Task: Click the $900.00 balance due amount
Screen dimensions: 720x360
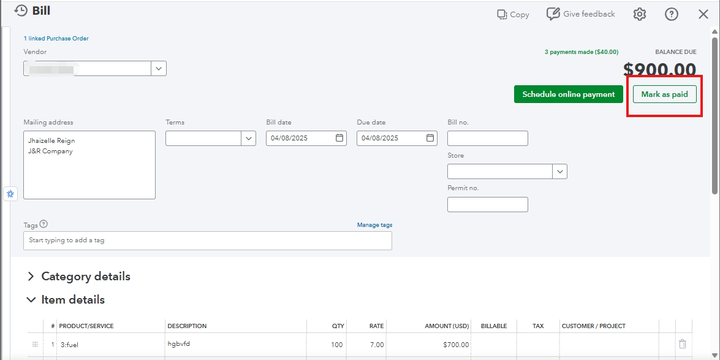Action: coord(660,70)
